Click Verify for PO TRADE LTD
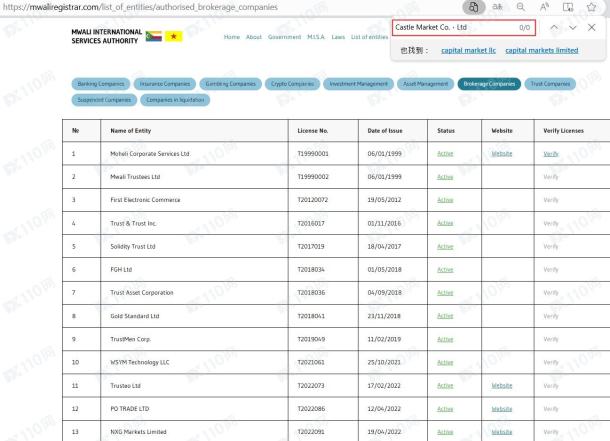This screenshot has width=610, height=441. click(550, 409)
